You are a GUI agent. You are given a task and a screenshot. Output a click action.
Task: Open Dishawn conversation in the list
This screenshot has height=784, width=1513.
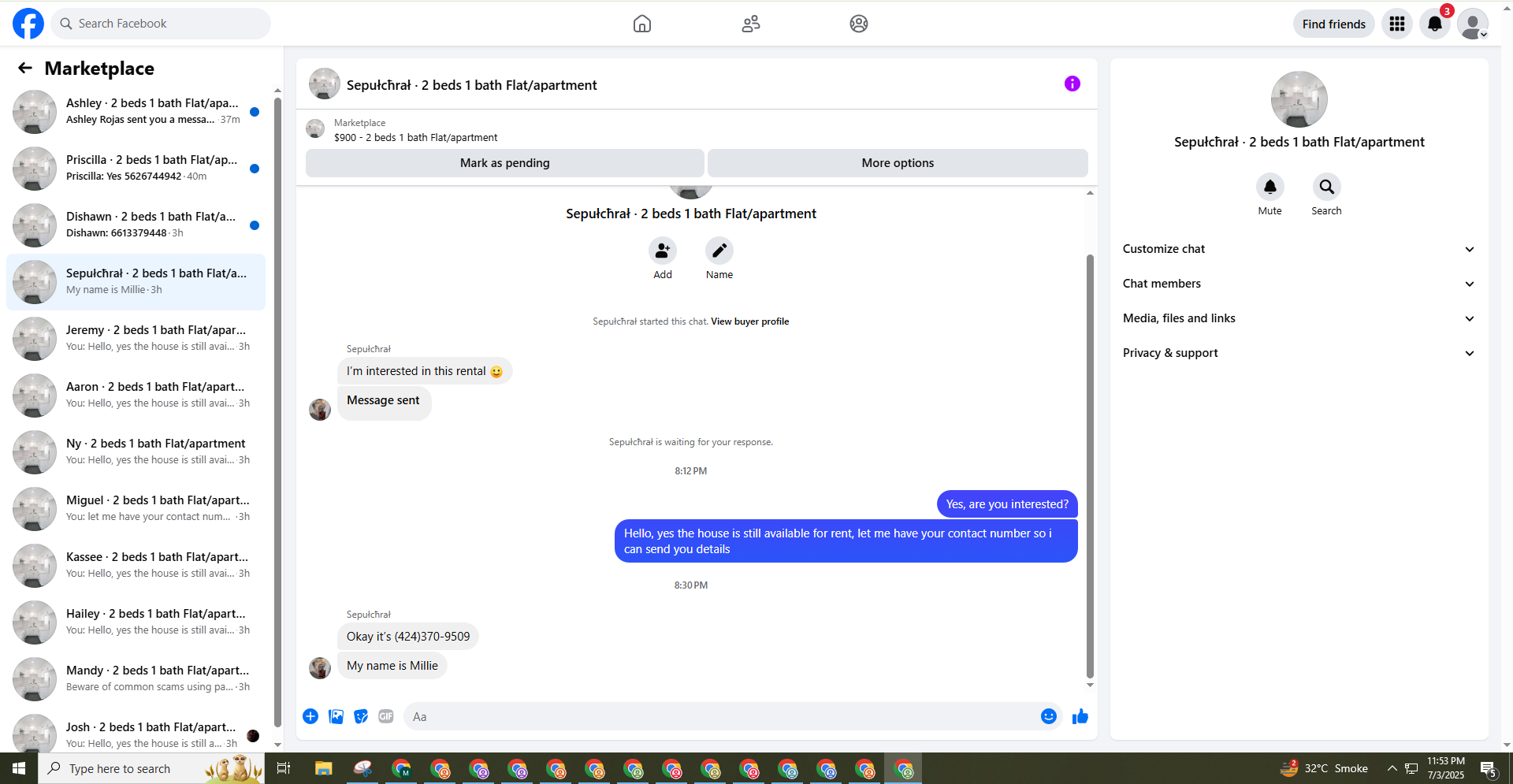(x=136, y=225)
